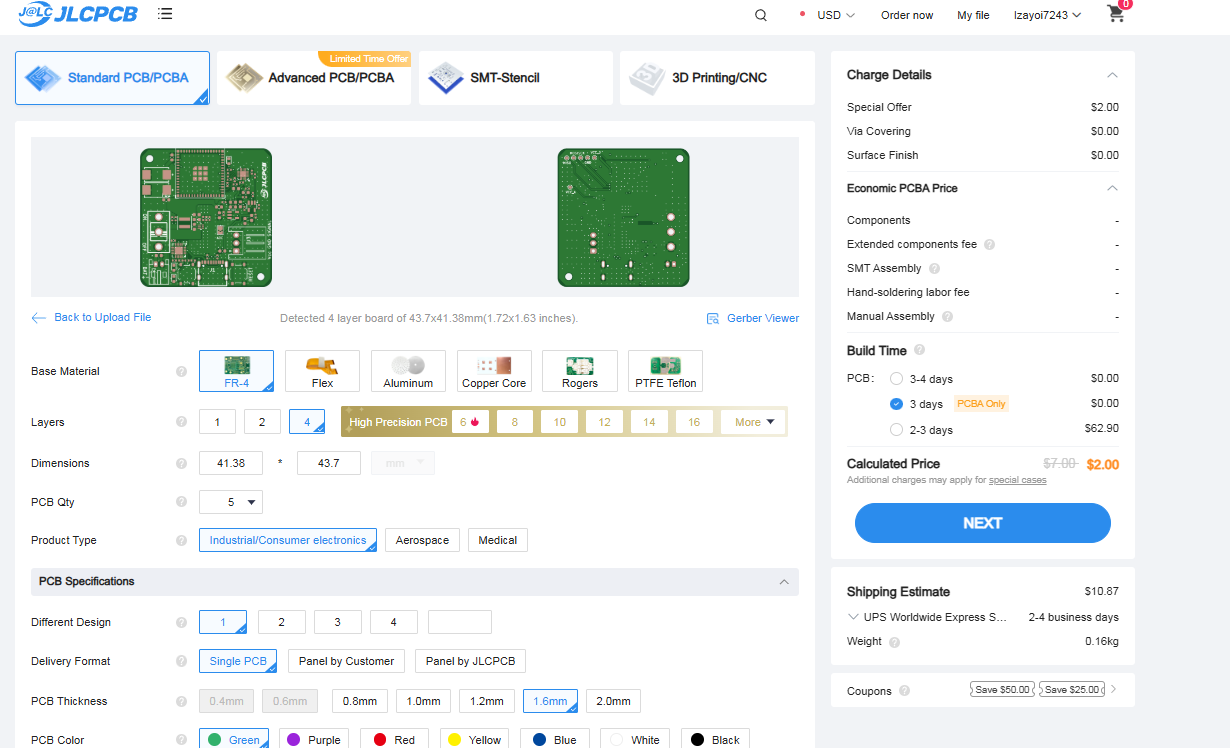Open the USD currency dropdown
1230x748 pixels.
point(835,15)
